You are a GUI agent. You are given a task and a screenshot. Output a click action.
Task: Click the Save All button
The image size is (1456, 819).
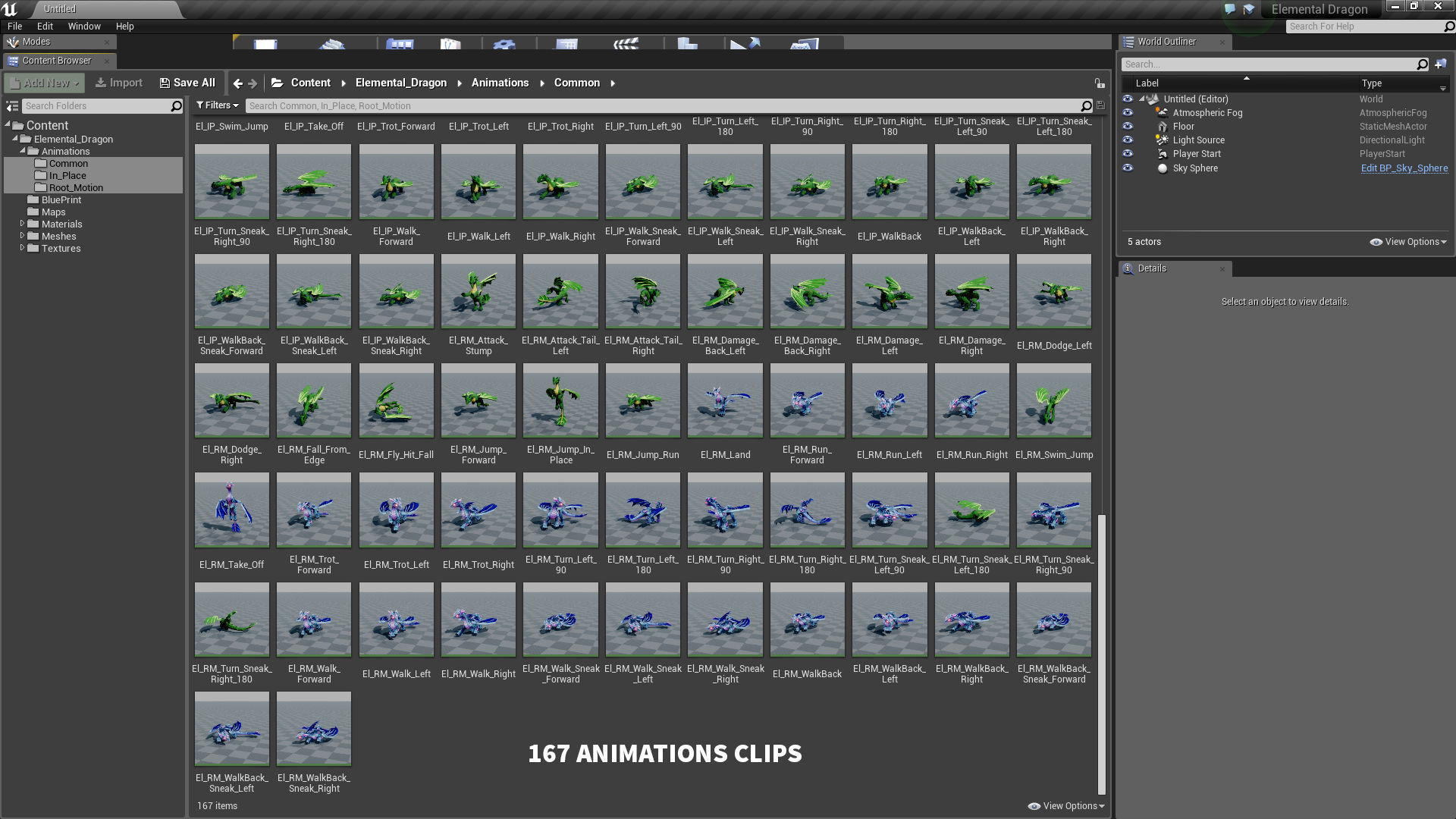coord(187,83)
